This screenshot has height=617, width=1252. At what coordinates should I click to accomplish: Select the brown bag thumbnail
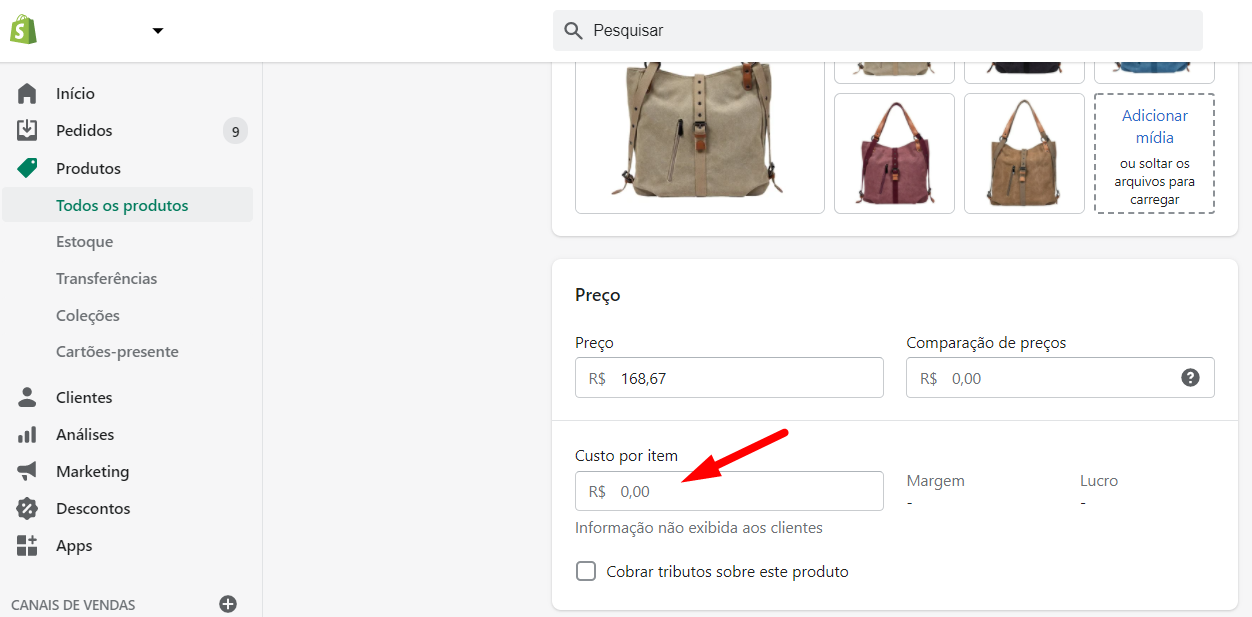pos(1024,153)
